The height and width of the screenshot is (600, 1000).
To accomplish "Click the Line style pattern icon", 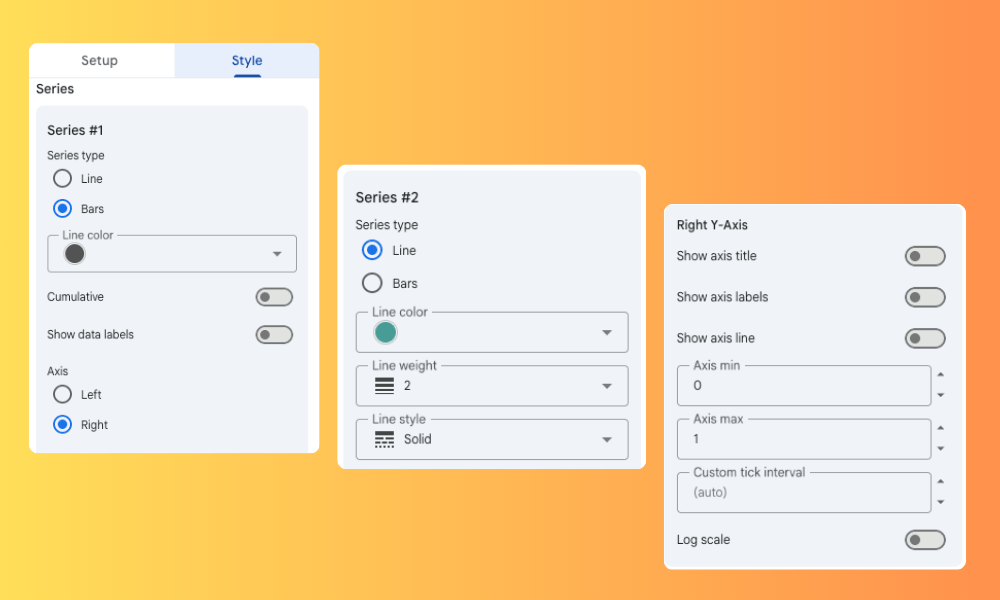I will [x=384, y=440].
